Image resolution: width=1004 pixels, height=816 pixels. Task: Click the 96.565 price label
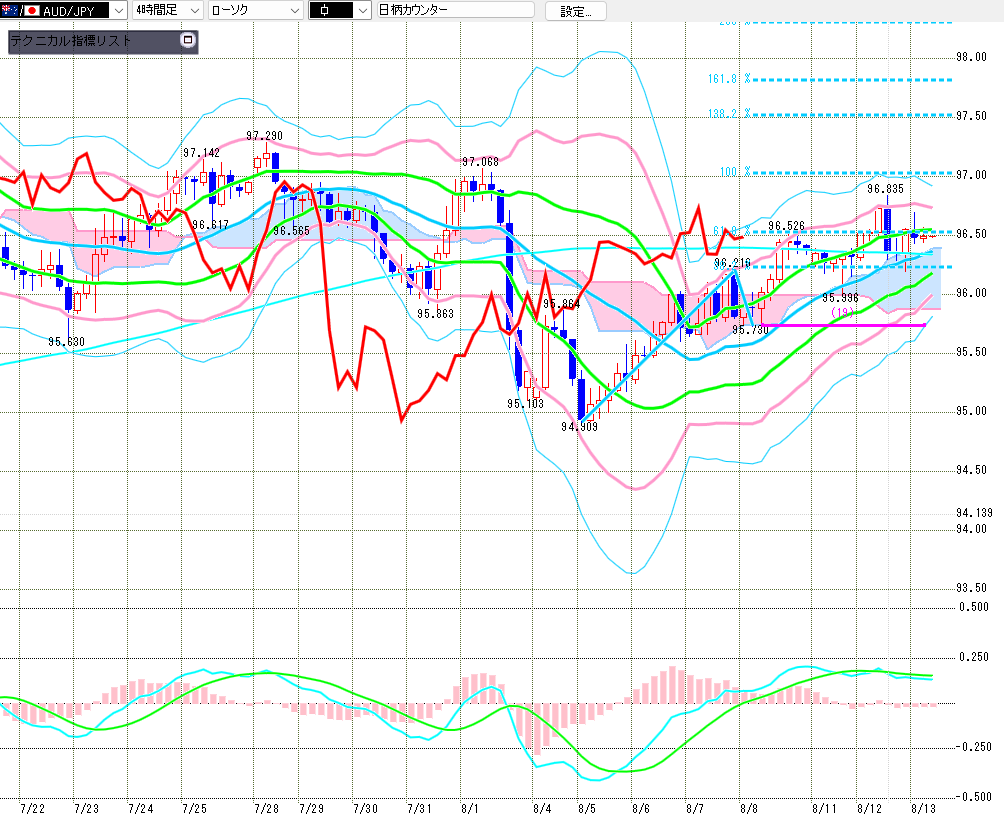(x=291, y=231)
